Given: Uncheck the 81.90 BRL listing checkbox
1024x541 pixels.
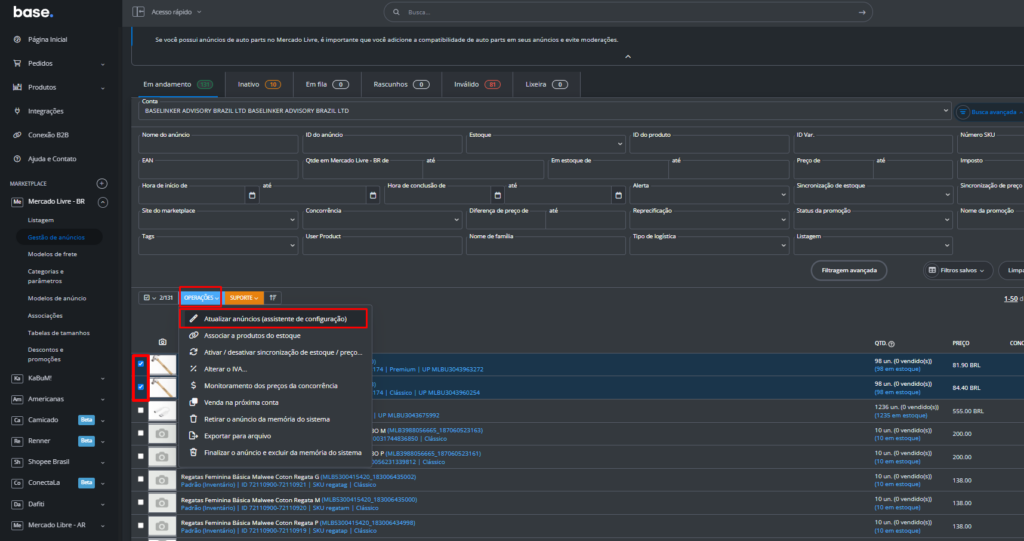Looking at the screenshot, I should pos(140,364).
